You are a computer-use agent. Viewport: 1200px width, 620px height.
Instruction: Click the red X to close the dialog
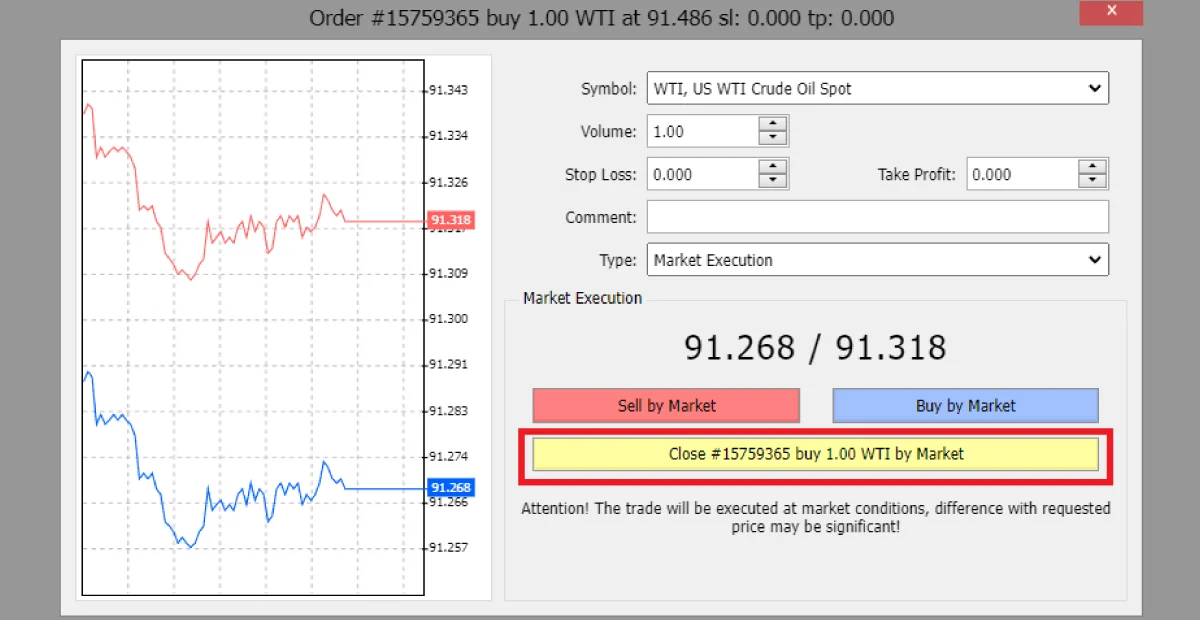(1110, 13)
